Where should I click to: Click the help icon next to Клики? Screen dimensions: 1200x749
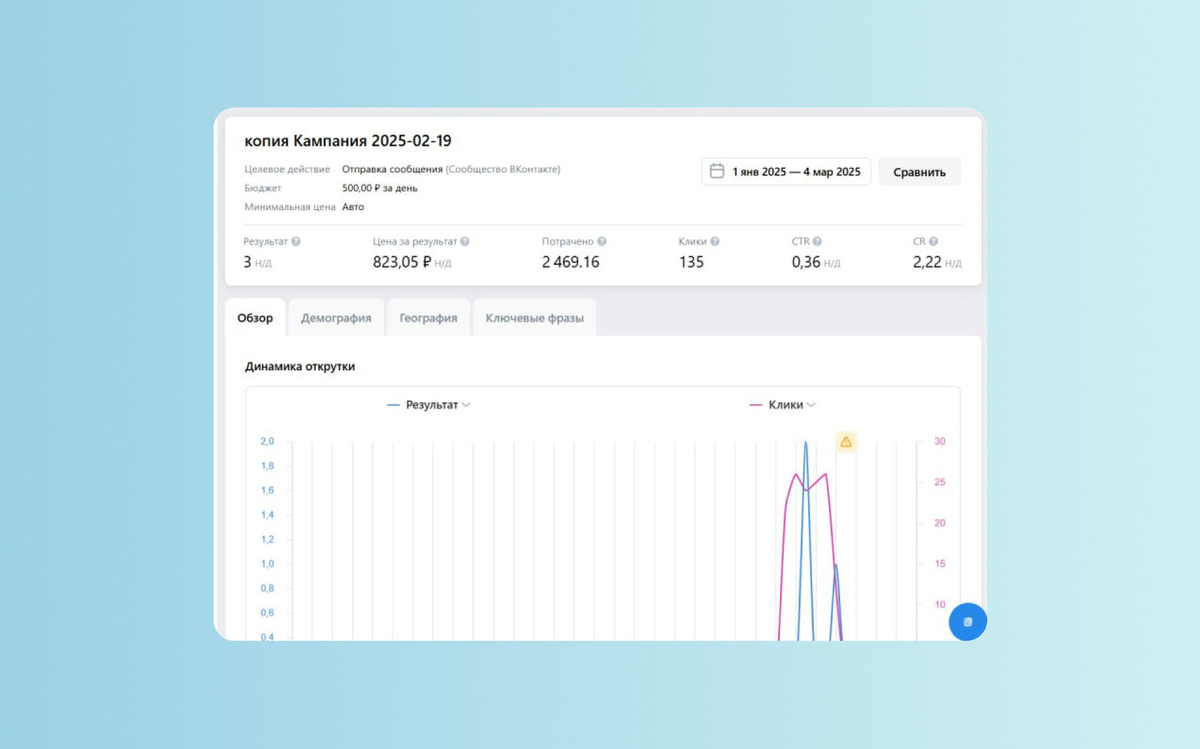(715, 242)
